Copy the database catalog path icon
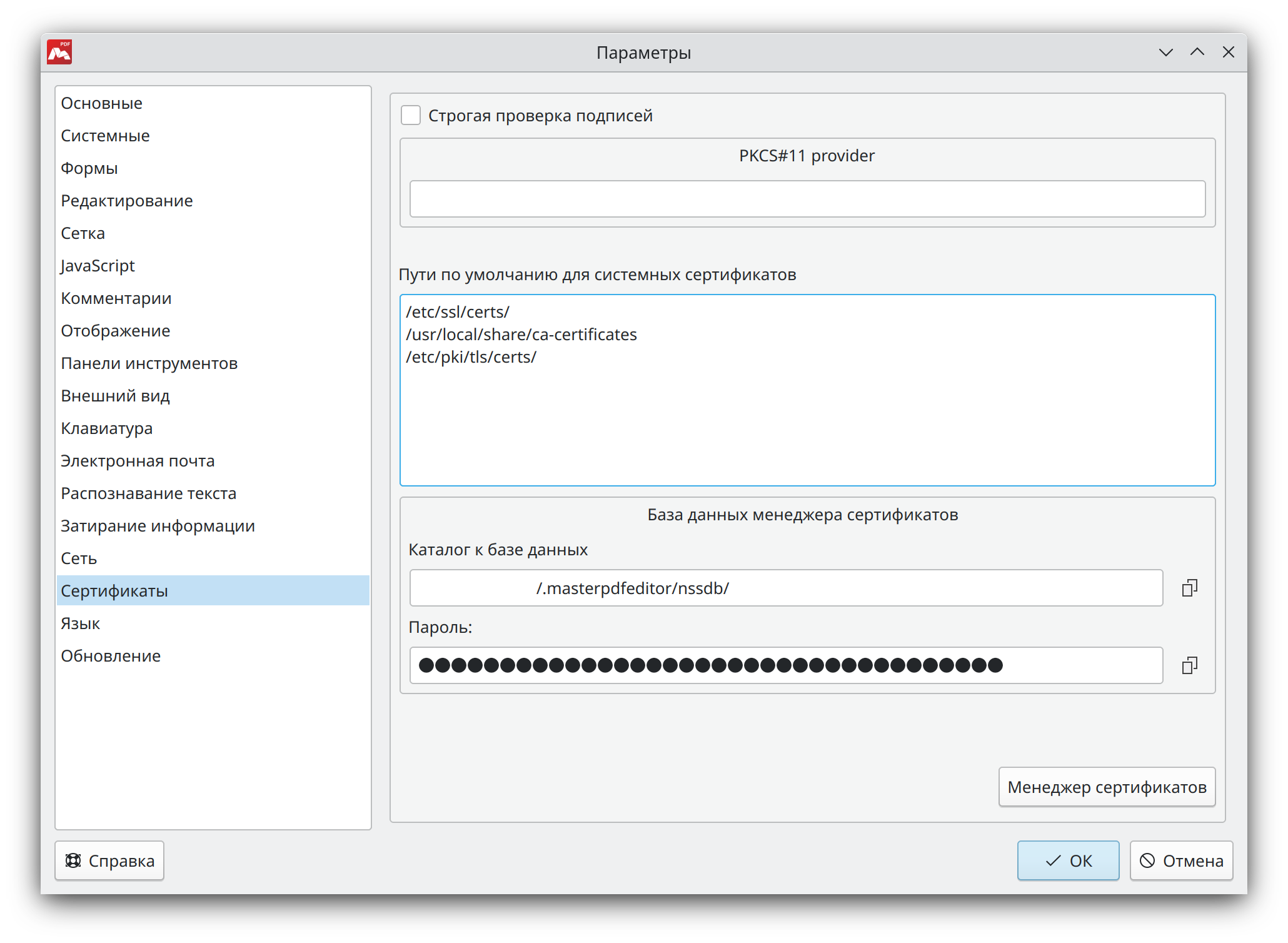This screenshot has height=943, width=1288. click(1189, 588)
